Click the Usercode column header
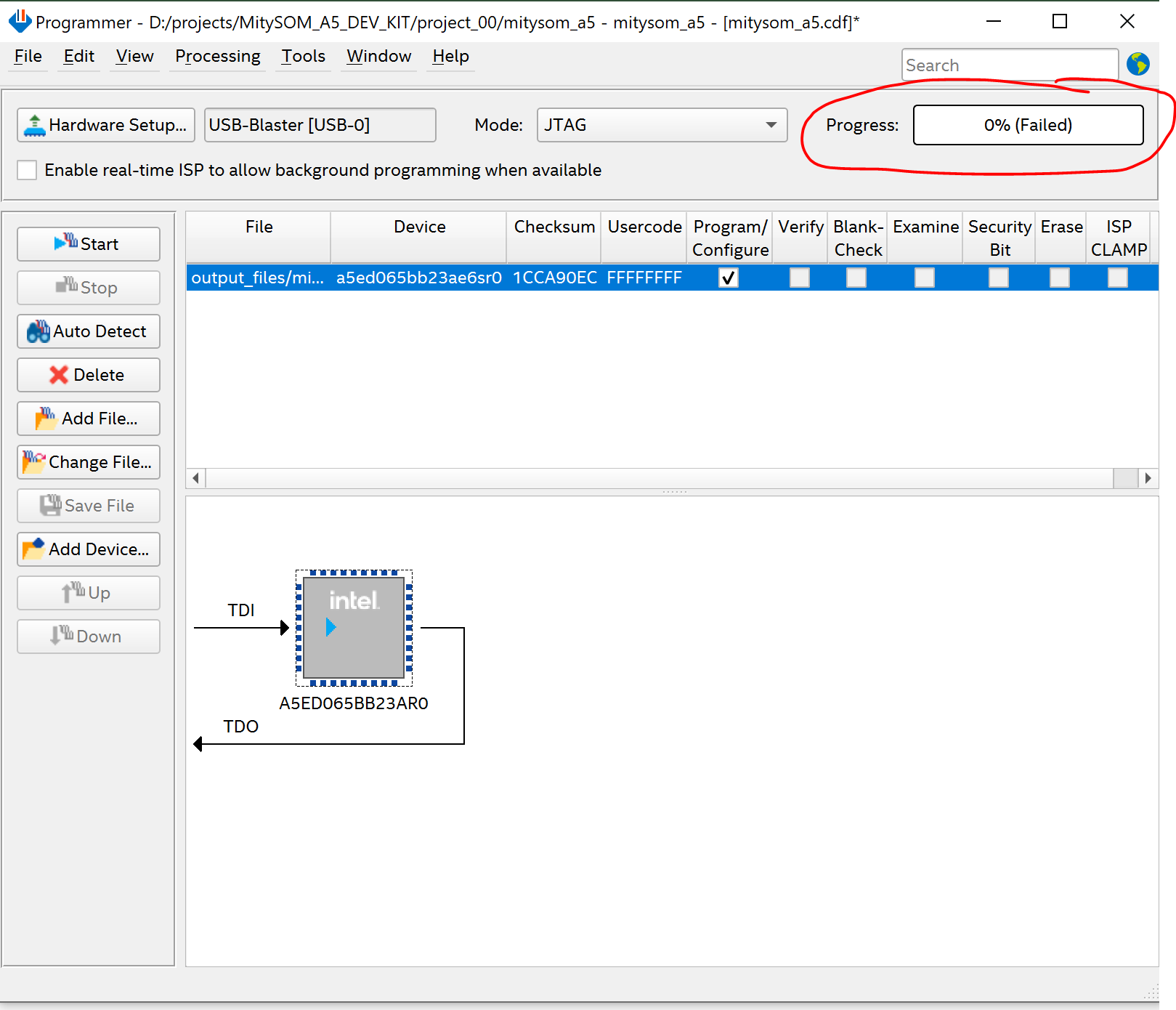 [x=644, y=238]
